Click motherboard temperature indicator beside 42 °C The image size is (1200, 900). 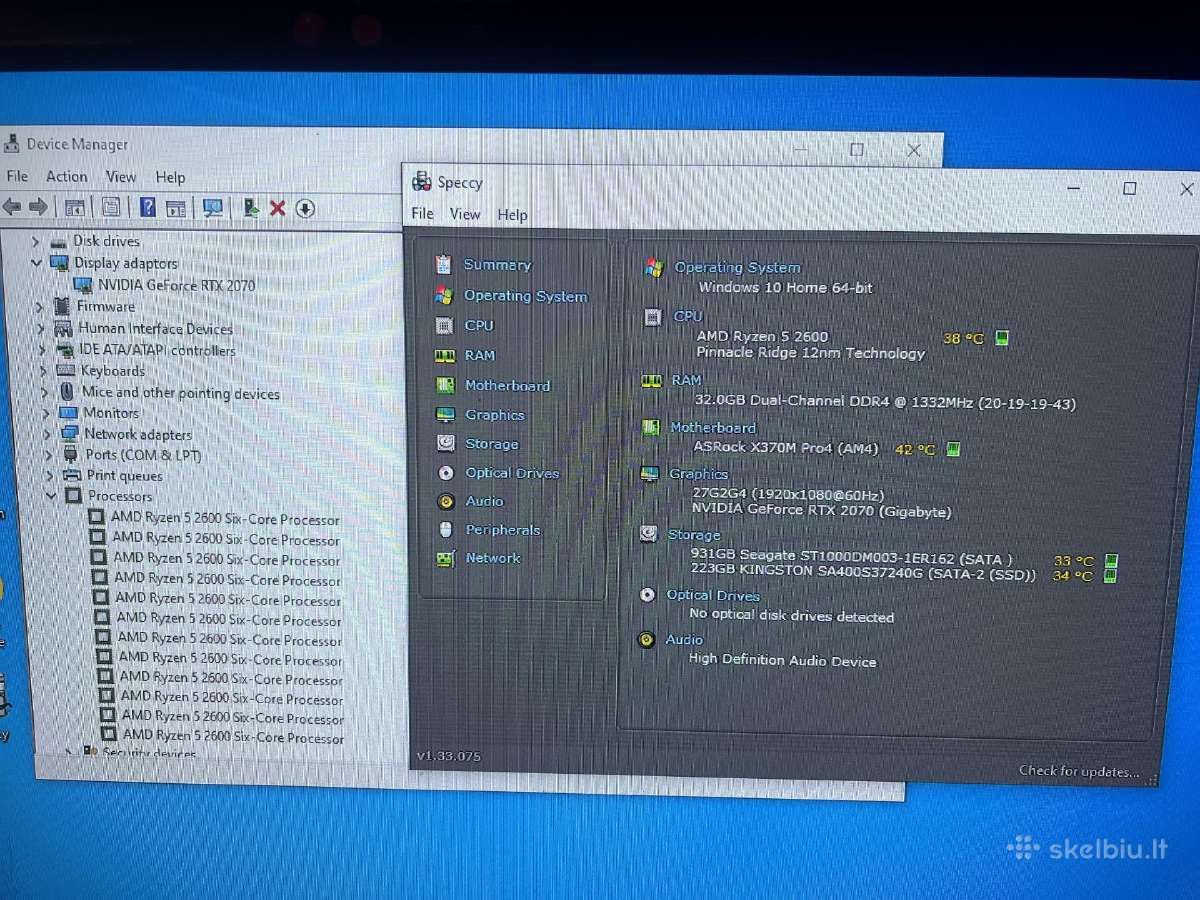pos(953,449)
